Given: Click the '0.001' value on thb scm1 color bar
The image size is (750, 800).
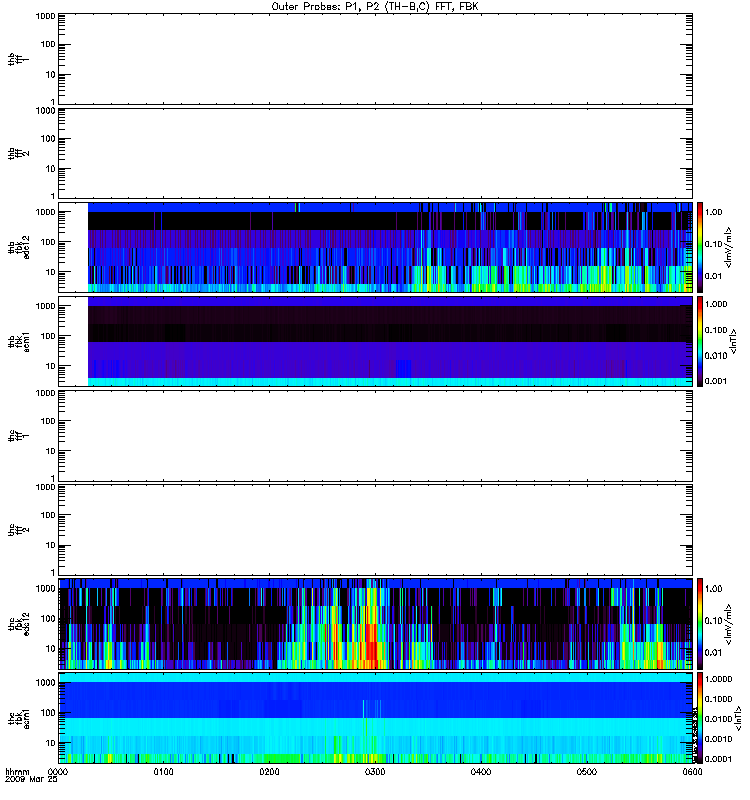Looking at the screenshot, I should click(716, 381).
